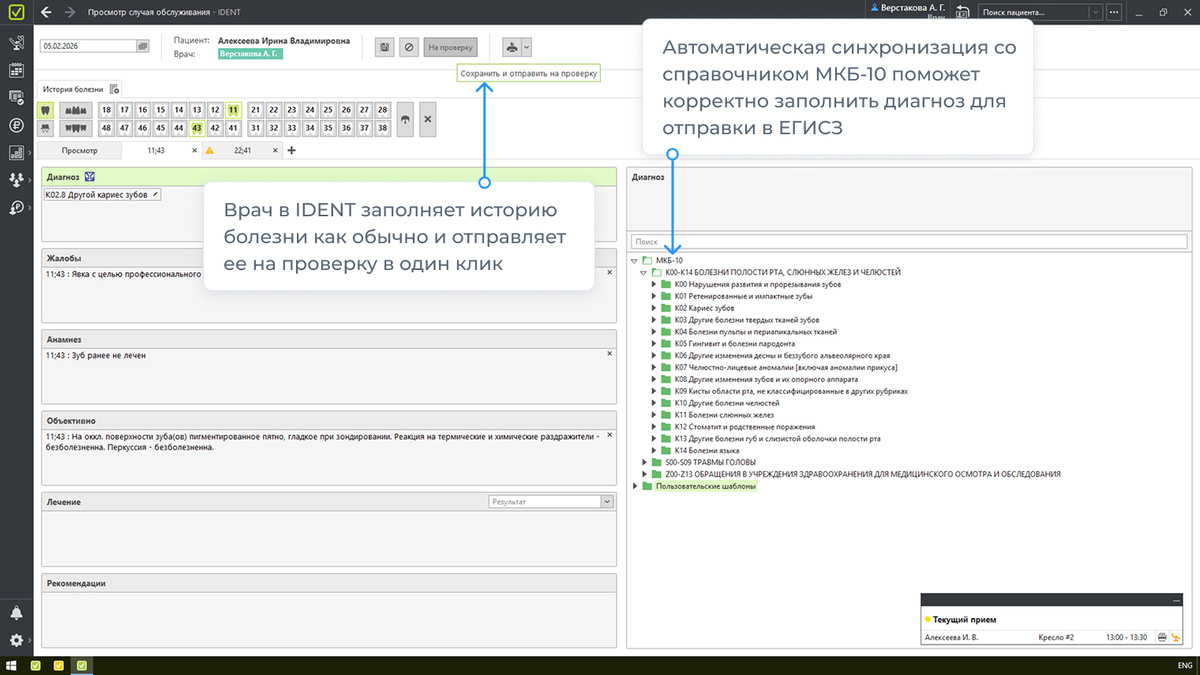Click the cancel circle-slash icon

point(408,47)
